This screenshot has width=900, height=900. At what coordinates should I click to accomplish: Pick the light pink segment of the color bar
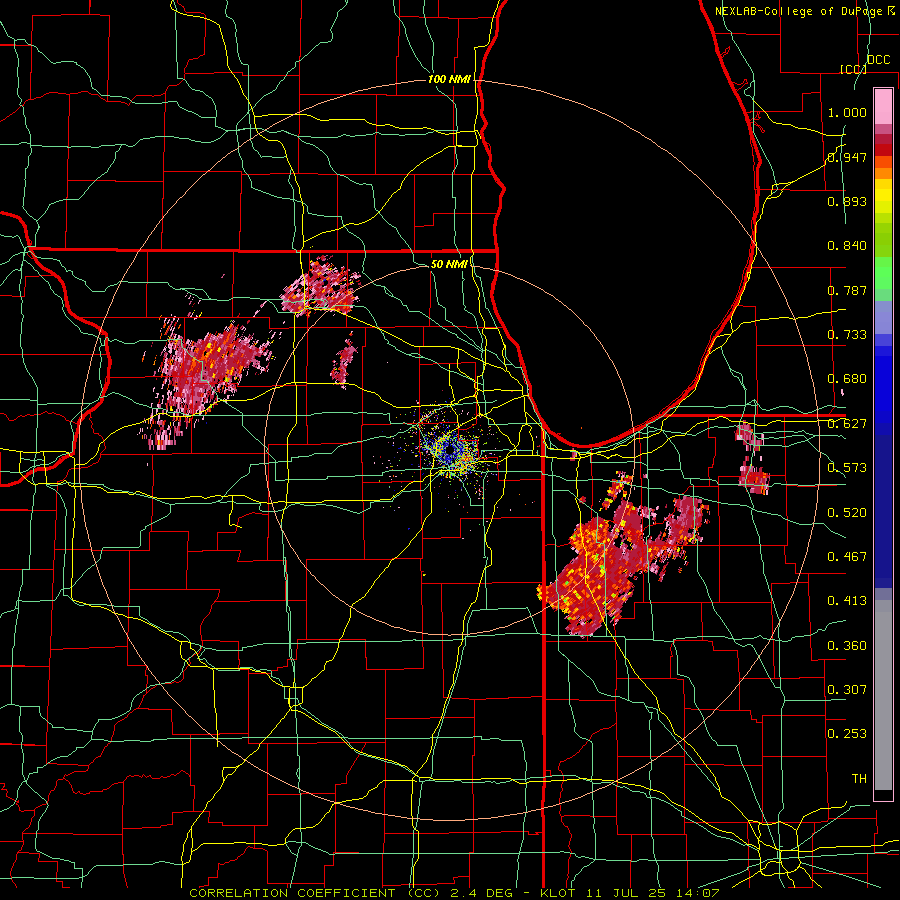point(883,106)
